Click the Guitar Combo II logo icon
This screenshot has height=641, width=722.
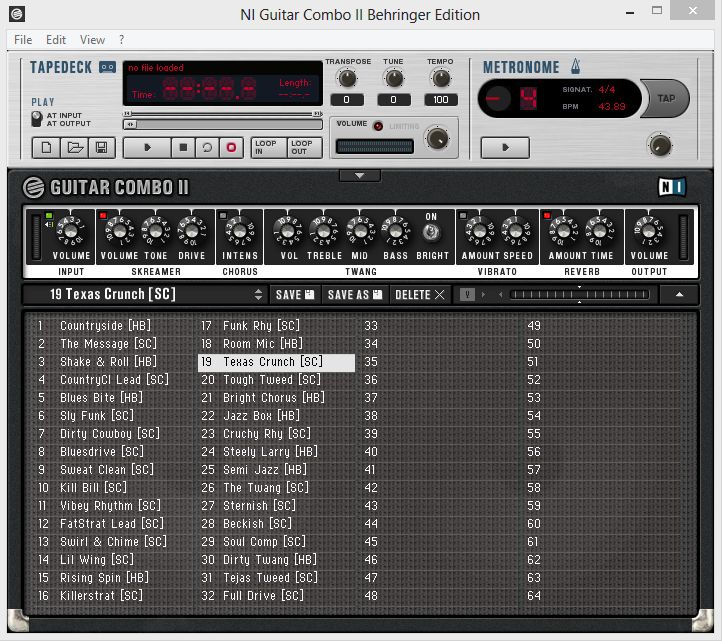click(x=33, y=187)
